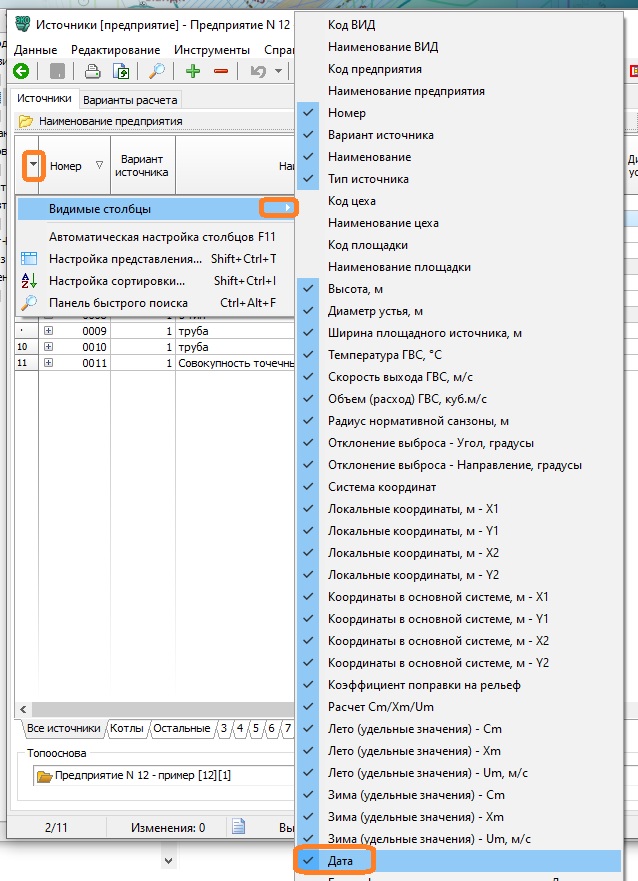Image resolution: width=638 pixels, height=881 pixels.
Task: Choose 'Панель быстрого поиска' menu entry
Action: coord(120,302)
